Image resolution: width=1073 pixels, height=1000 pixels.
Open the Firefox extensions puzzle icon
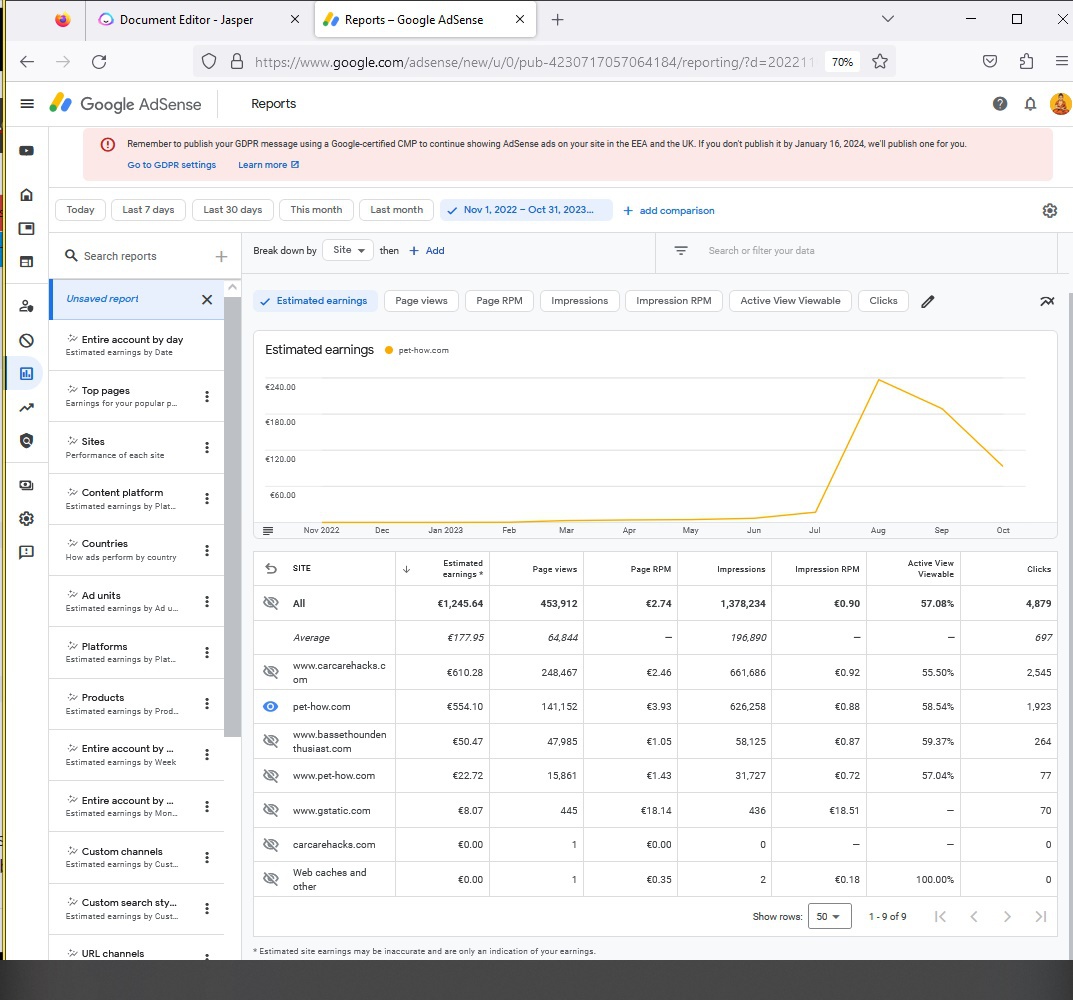(x=1026, y=62)
